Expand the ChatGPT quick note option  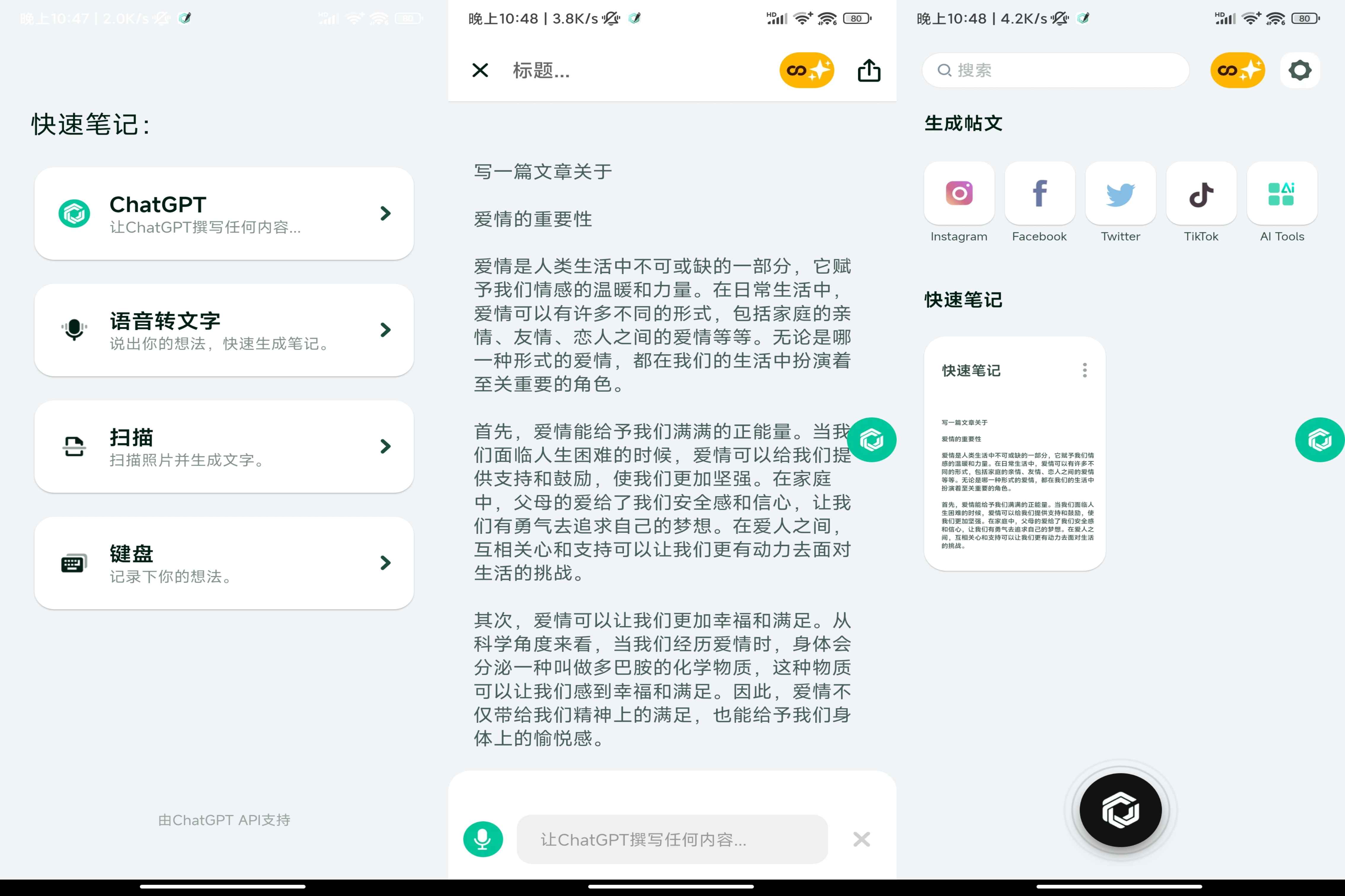click(x=385, y=214)
